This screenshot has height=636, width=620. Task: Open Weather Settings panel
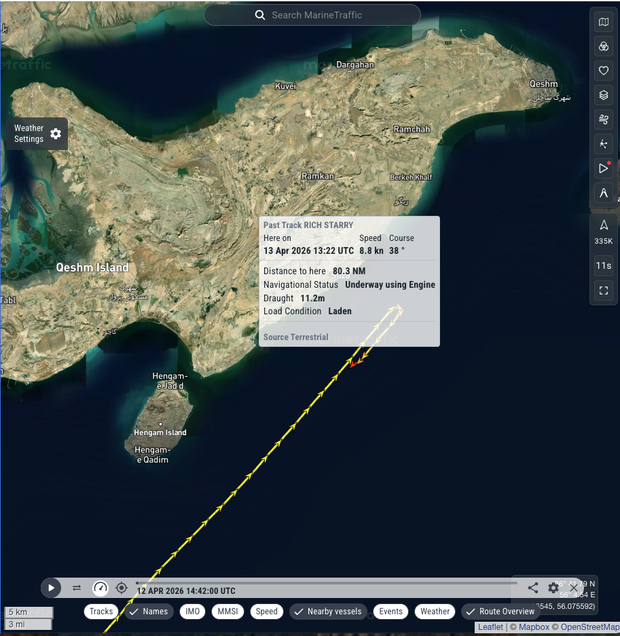click(38, 134)
